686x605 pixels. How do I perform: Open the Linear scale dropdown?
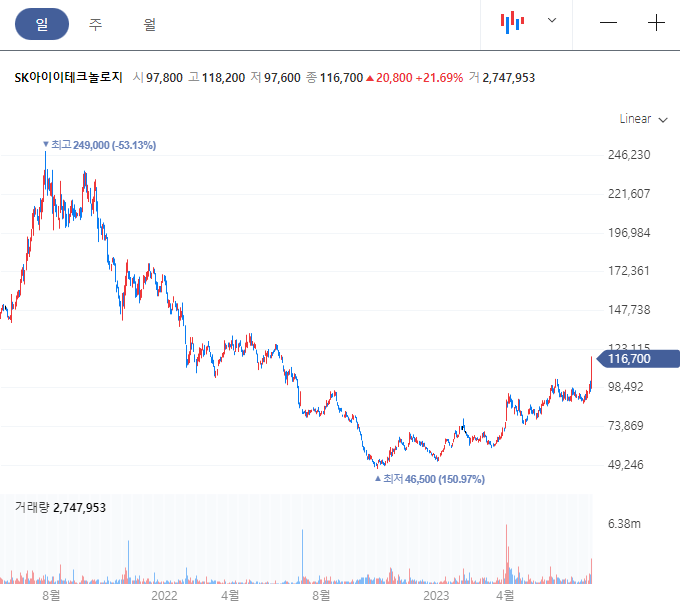(643, 119)
